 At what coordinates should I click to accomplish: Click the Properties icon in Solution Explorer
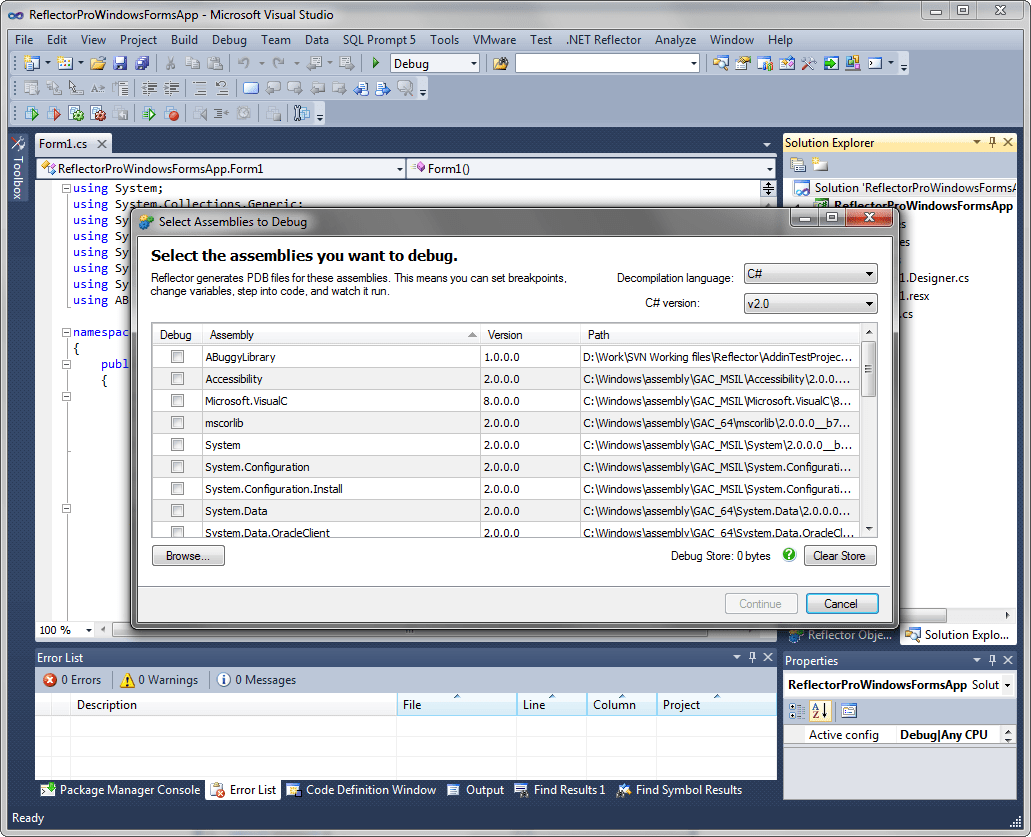(x=798, y=164)
